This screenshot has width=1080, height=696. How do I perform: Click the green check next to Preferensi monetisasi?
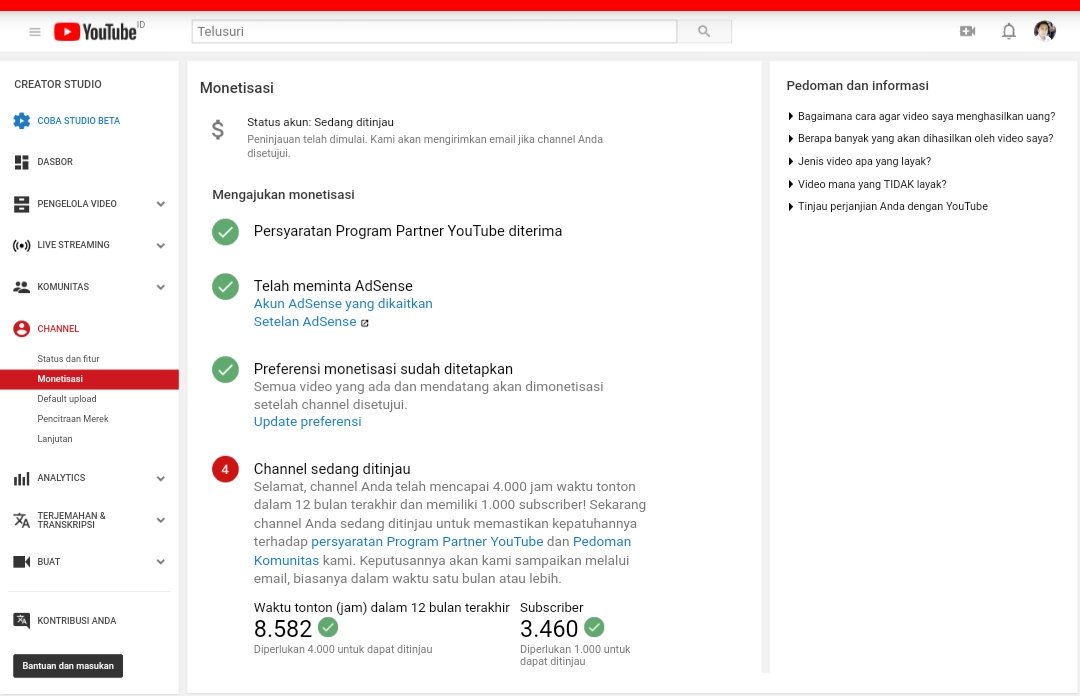pos(225,369)
